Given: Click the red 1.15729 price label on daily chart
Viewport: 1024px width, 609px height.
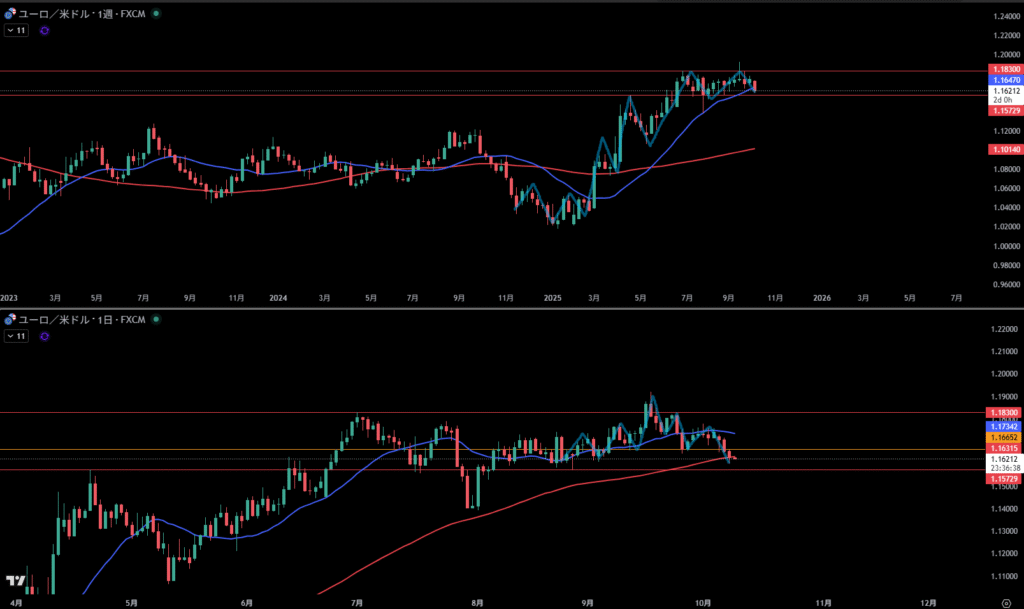Looking at the screenshot, I should pyautogui.click(x=1004, y=479).
